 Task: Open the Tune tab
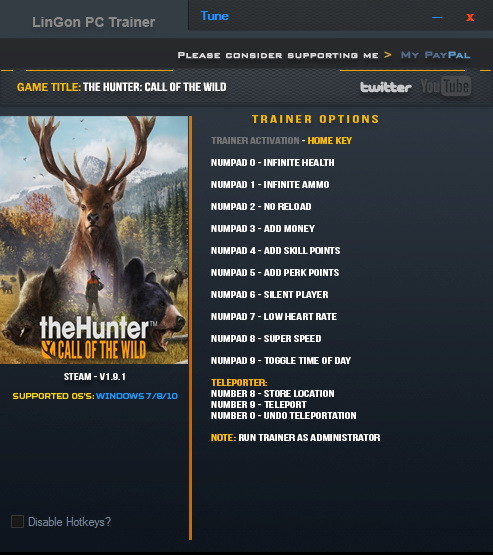[214, 16]
